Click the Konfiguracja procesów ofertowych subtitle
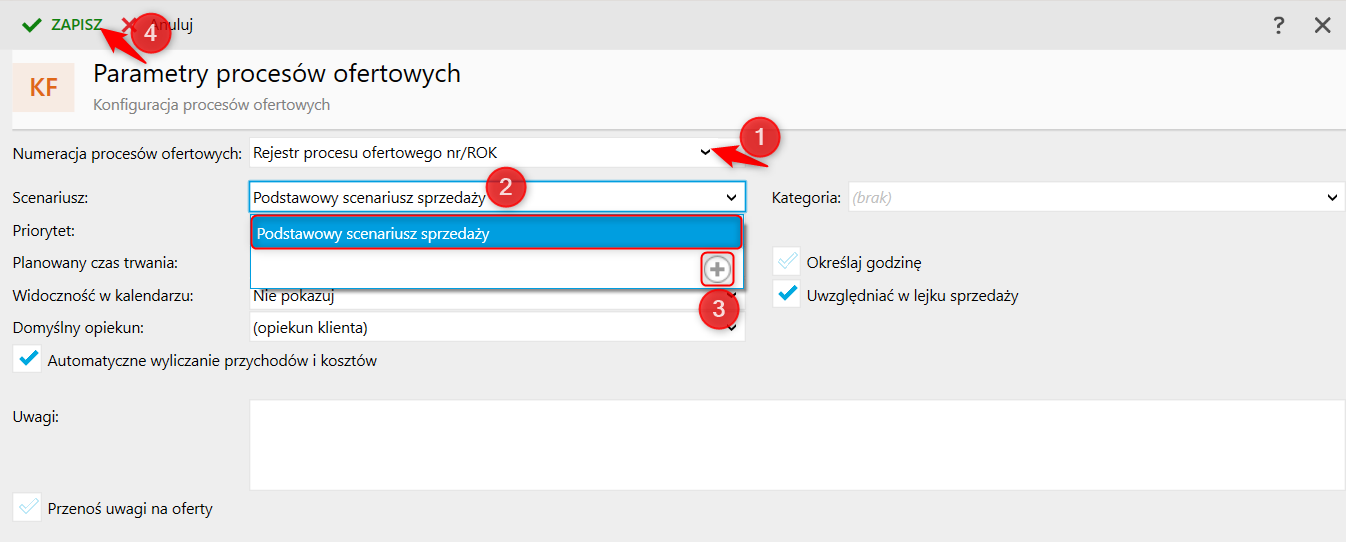 (x=211, y=104)
